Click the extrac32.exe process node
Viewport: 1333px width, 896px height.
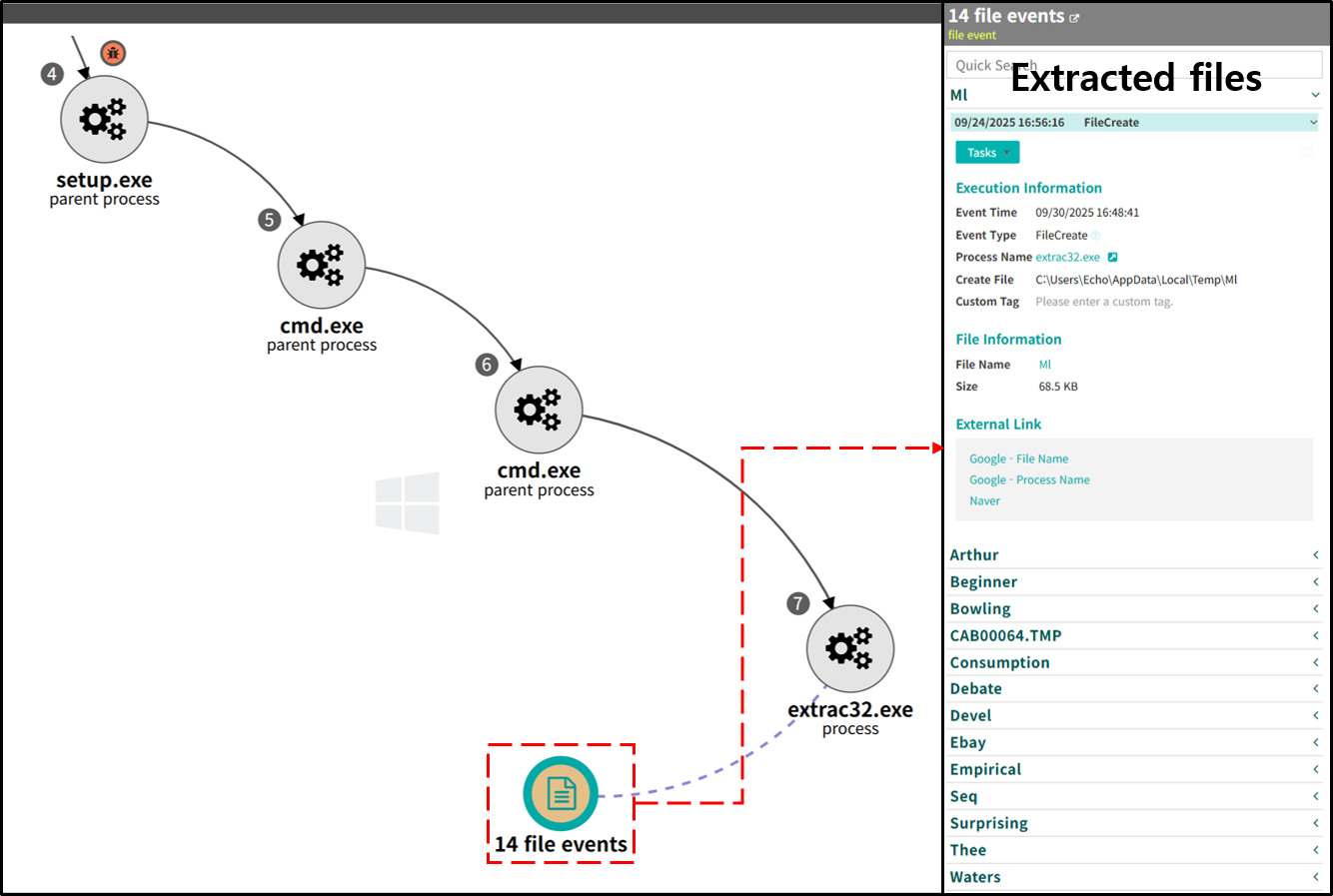(x=849, y=649)
